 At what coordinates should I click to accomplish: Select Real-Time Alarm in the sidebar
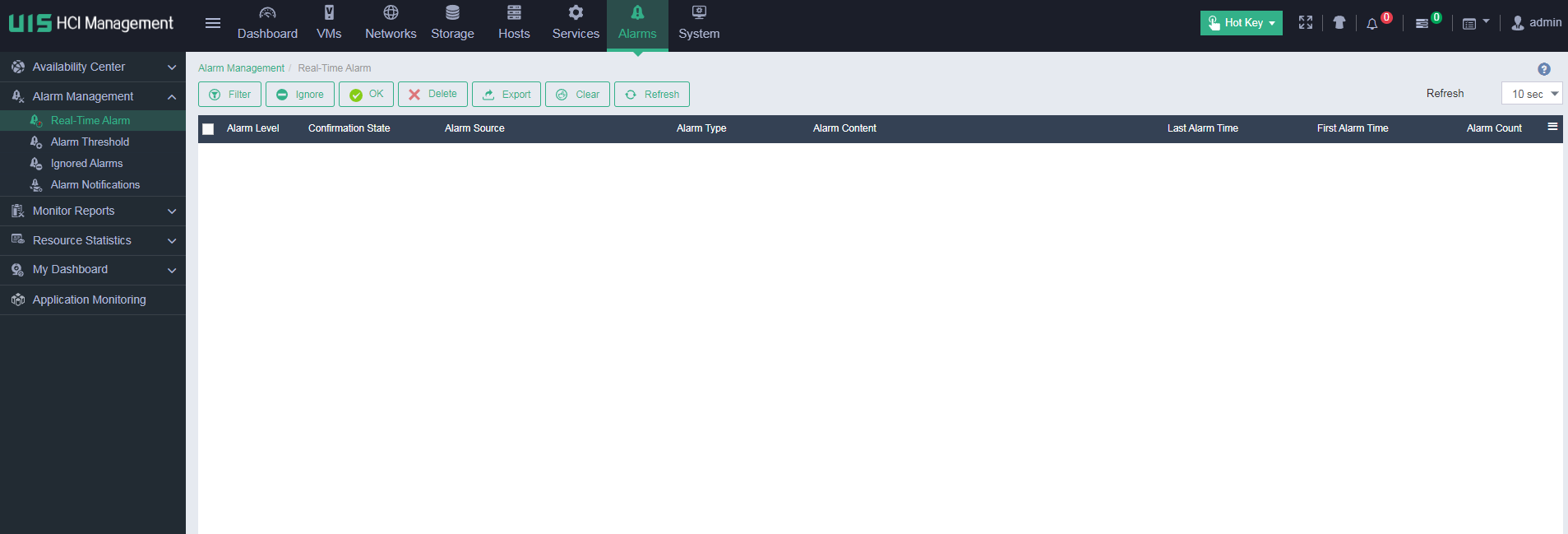pyautogui.click(x=93, y=120)
